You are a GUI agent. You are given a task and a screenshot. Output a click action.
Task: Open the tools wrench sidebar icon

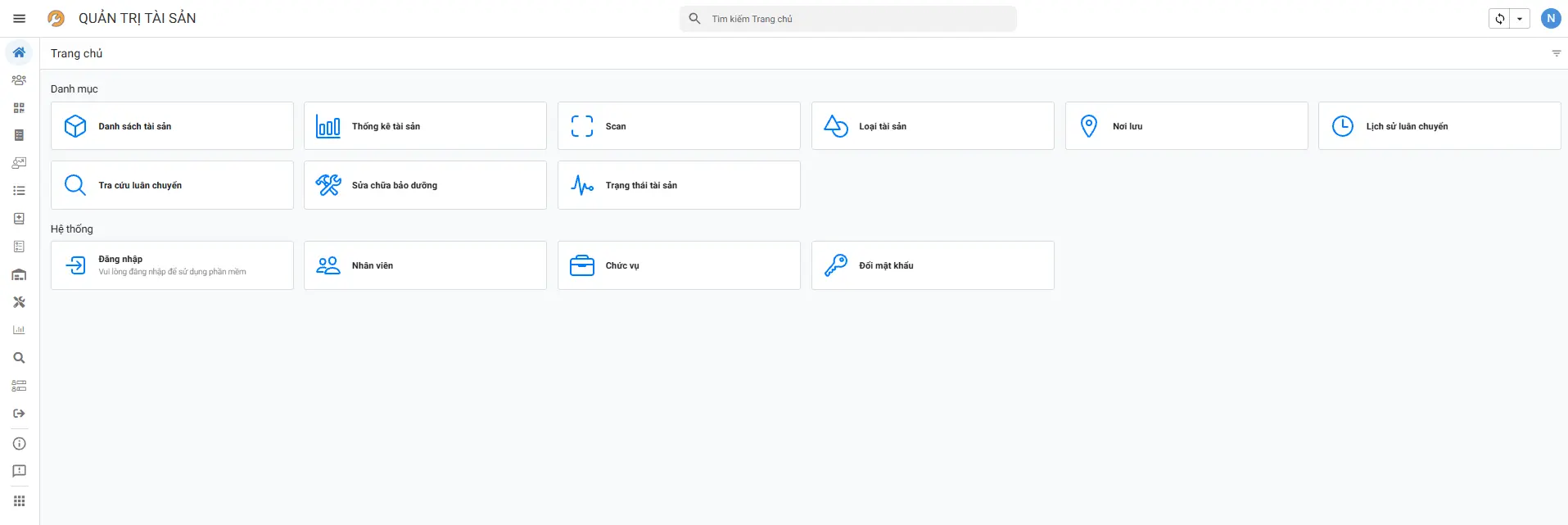(19, 302)
